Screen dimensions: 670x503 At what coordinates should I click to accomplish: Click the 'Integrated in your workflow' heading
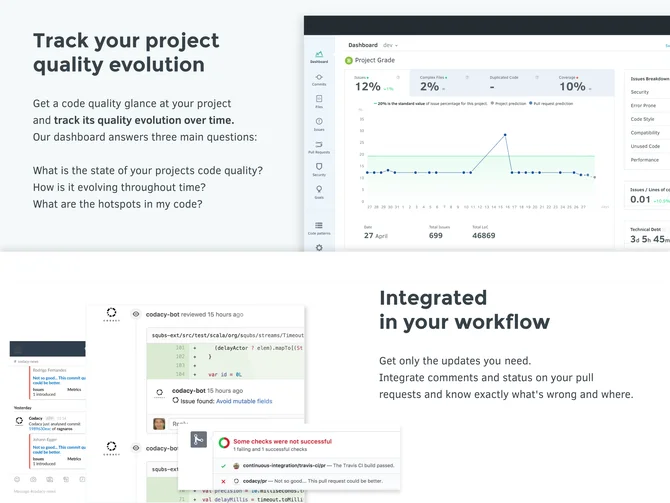(x=464, y=310)
